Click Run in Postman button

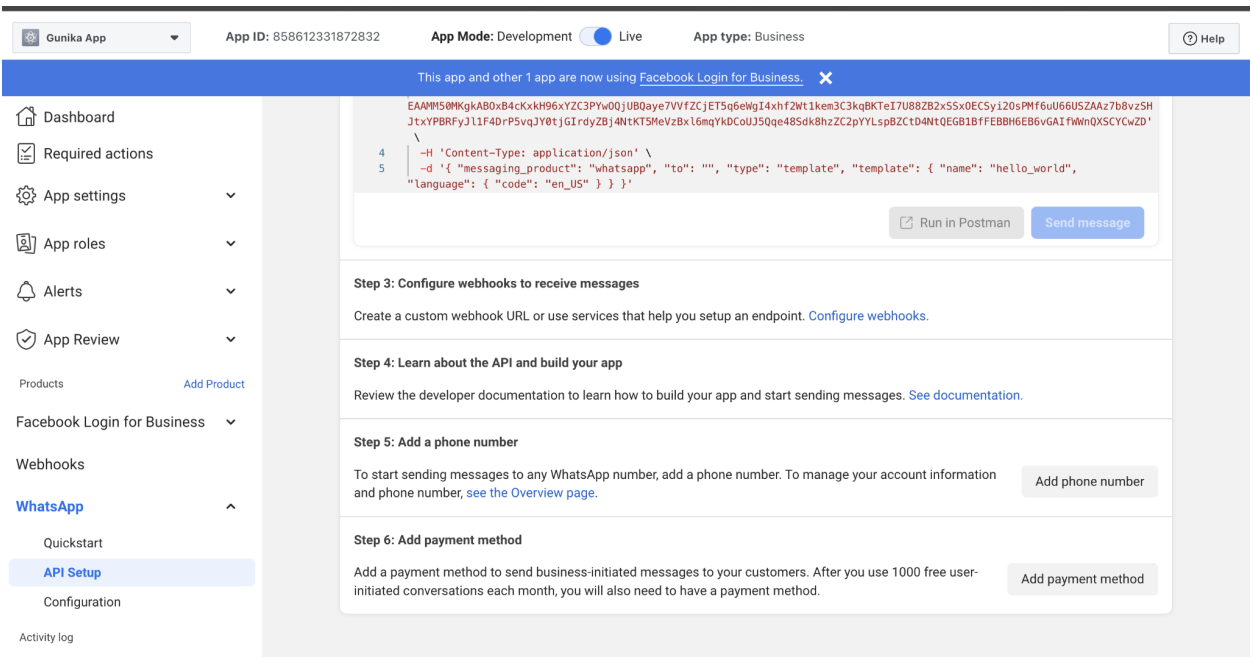[954, 223]
